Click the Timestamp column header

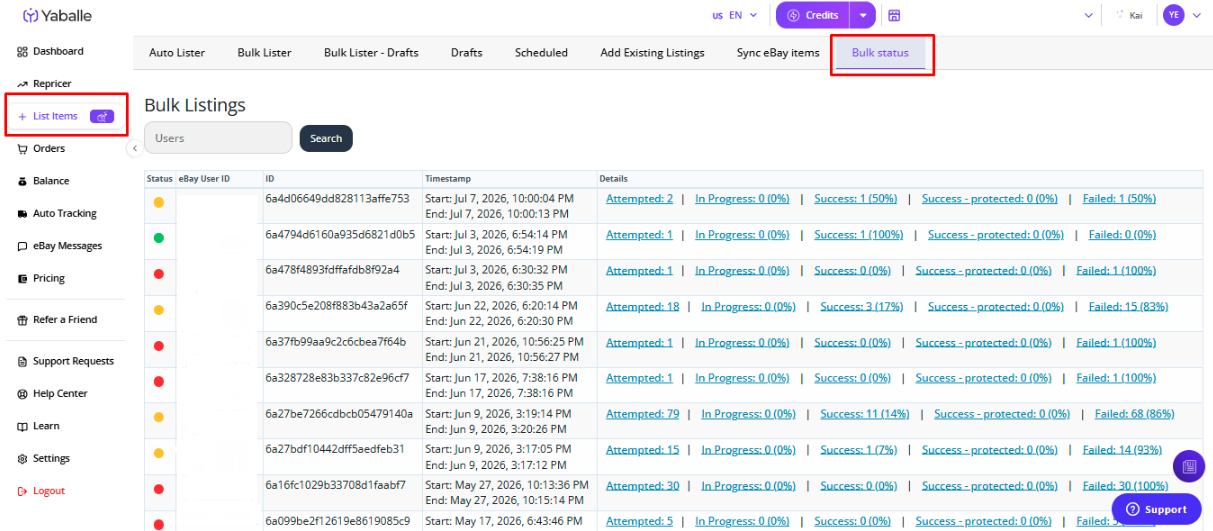coord(447,179)
